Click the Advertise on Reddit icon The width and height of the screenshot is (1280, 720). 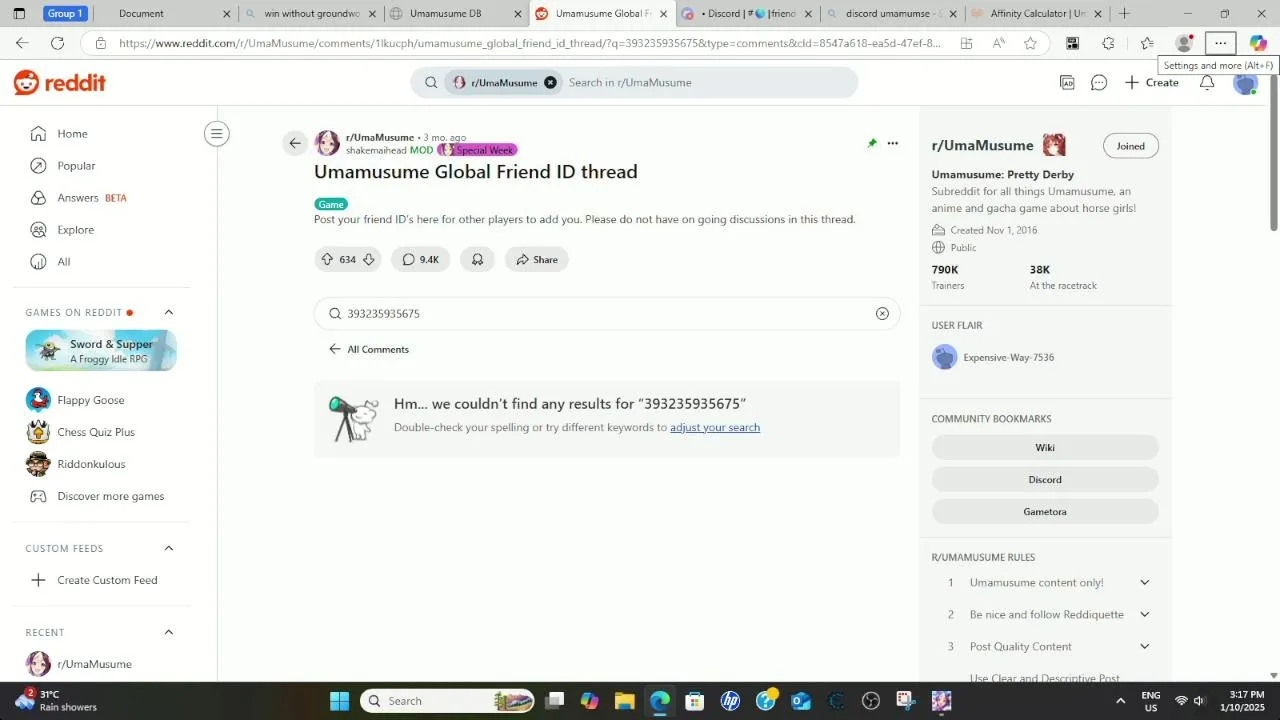[x=1067, y=83]
